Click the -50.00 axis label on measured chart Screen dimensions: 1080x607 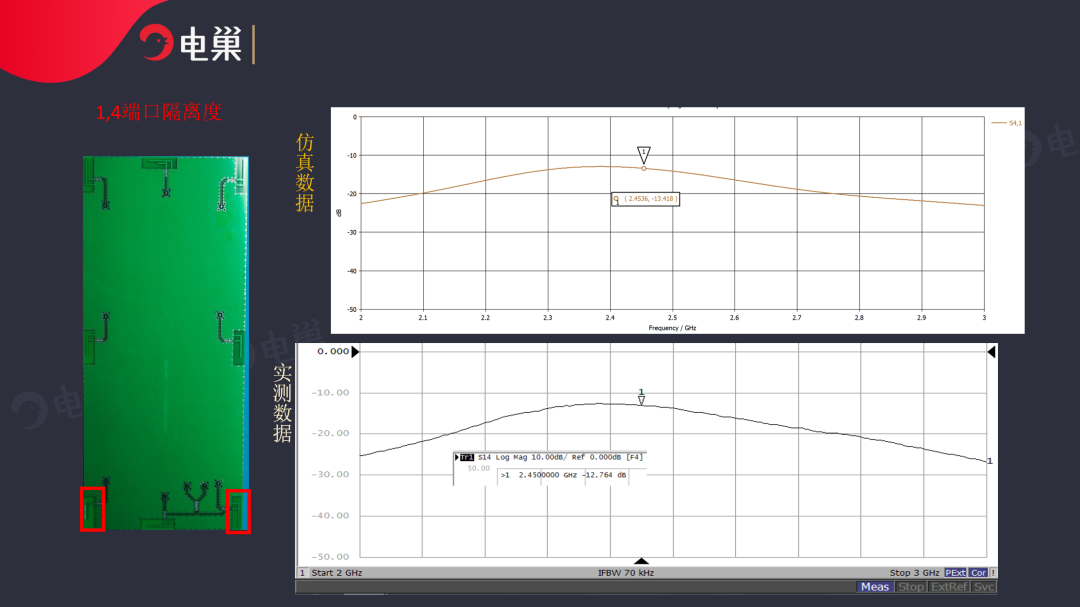pos(330,557)
